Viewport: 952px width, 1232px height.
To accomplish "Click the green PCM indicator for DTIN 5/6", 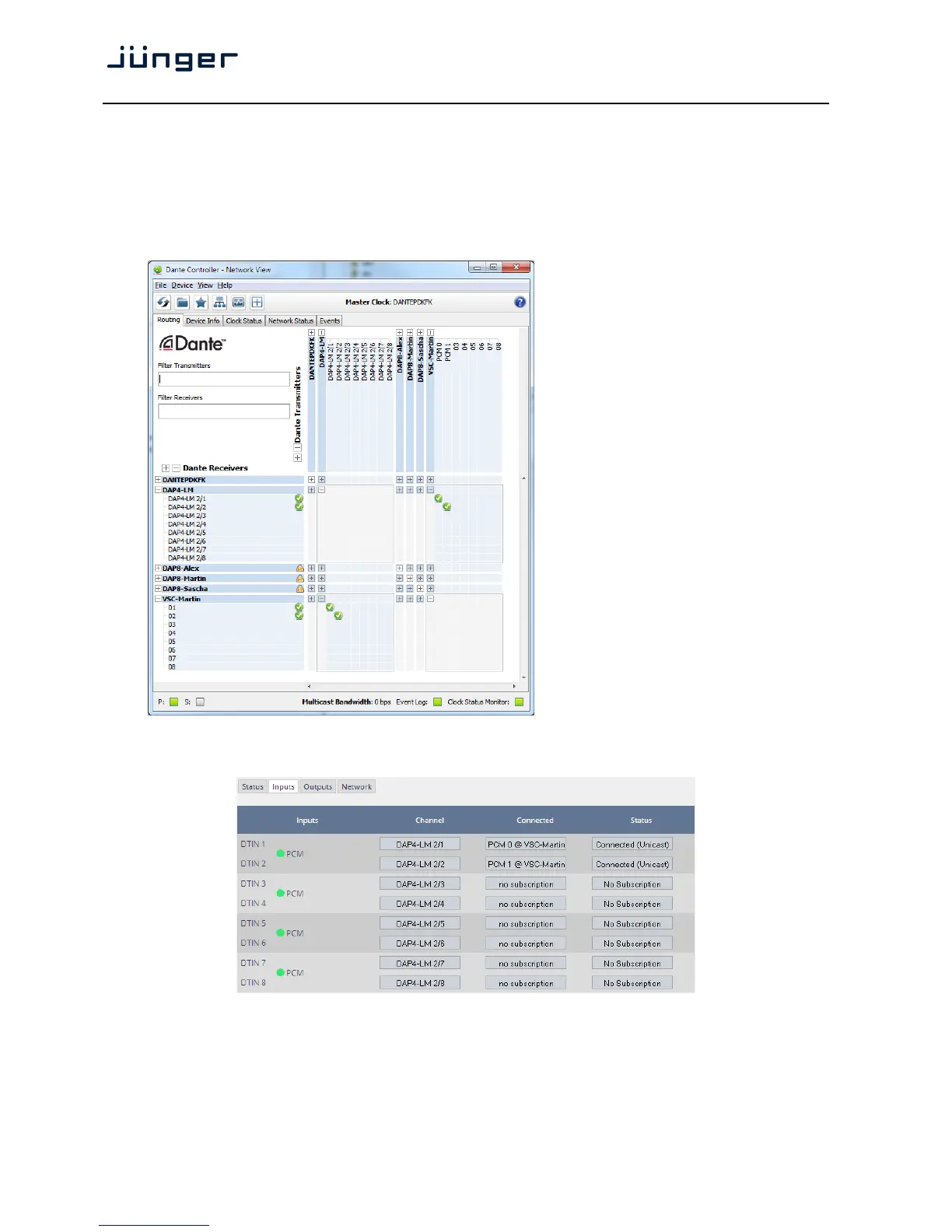I will (x=281, y=933).
